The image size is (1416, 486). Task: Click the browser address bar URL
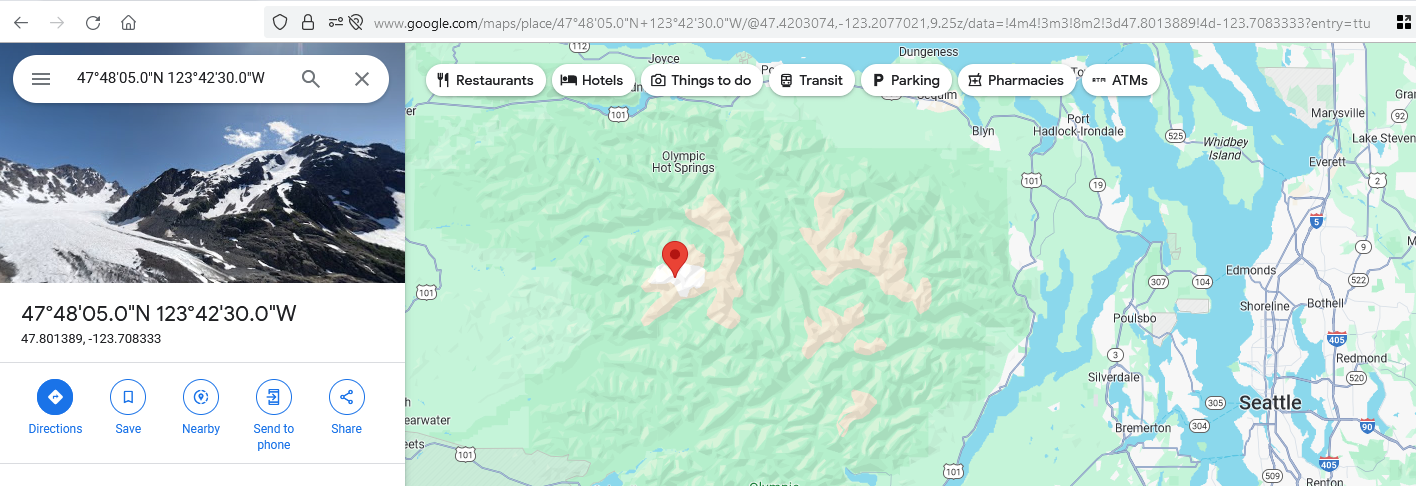coord(871,22)
